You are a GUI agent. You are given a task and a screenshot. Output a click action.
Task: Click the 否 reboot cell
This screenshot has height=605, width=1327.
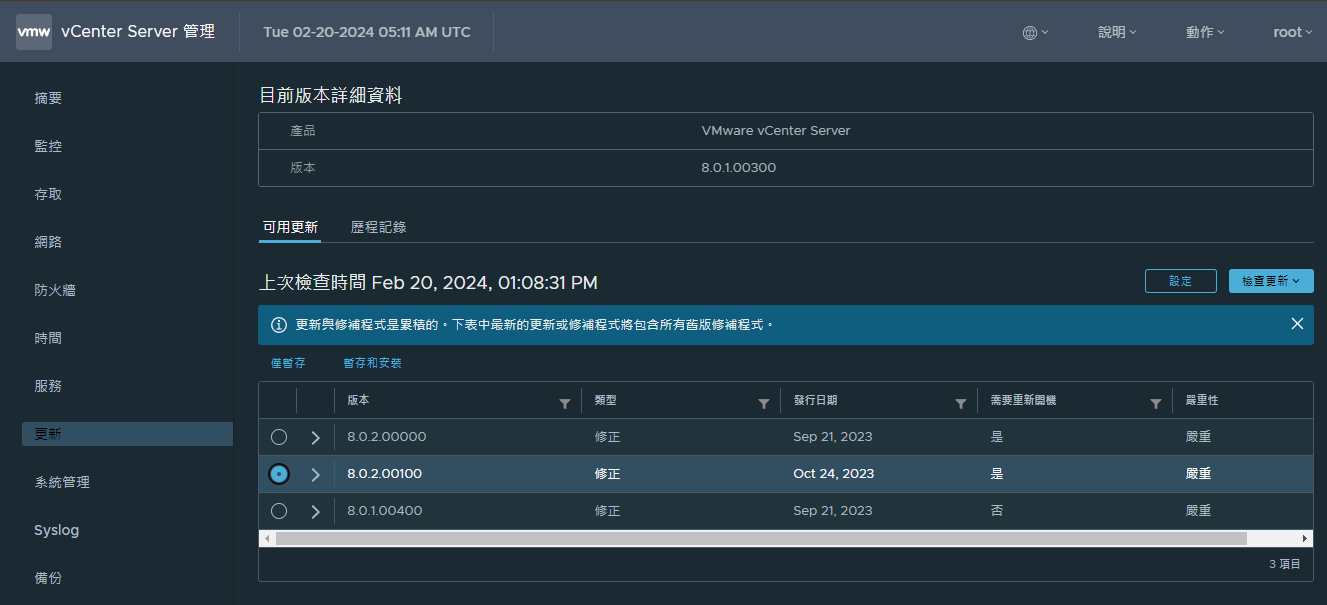pos(997,511)
